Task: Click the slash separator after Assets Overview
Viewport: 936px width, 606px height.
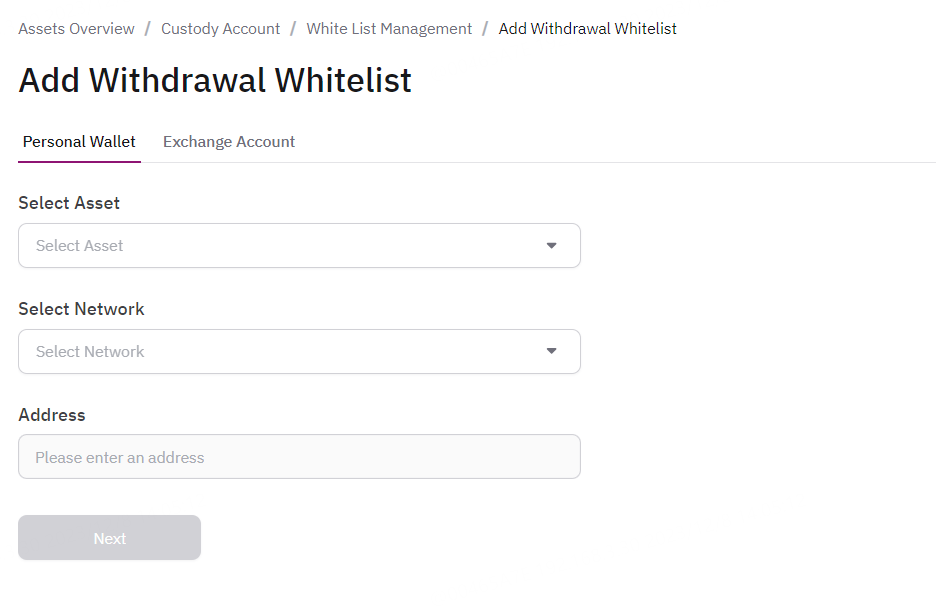Action: (148, 29)
